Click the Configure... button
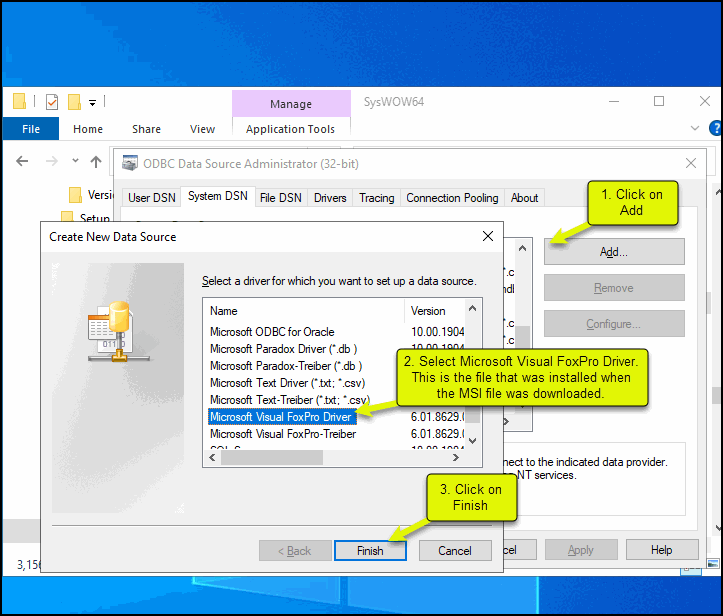The image size is (723, 616). (614, 324)
